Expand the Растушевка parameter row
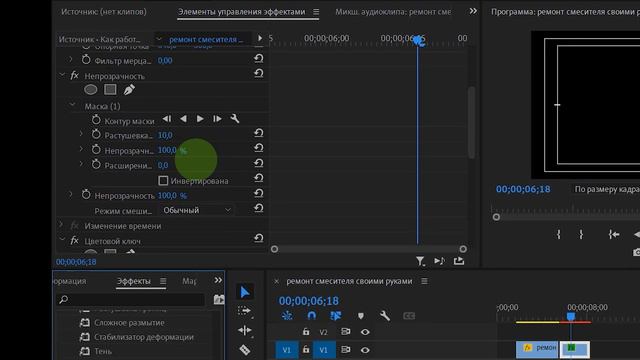The width and height of the screenshot is (640, 360). 81,134
